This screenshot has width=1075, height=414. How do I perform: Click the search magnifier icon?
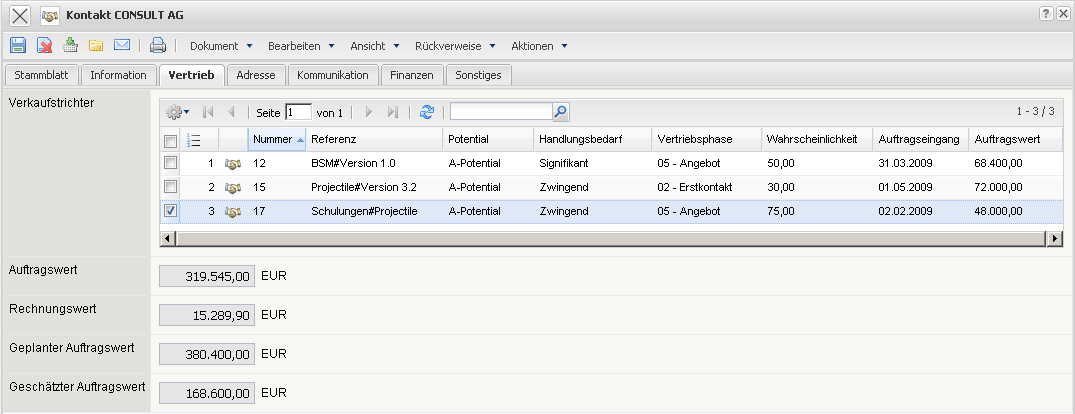click(561, 112)
